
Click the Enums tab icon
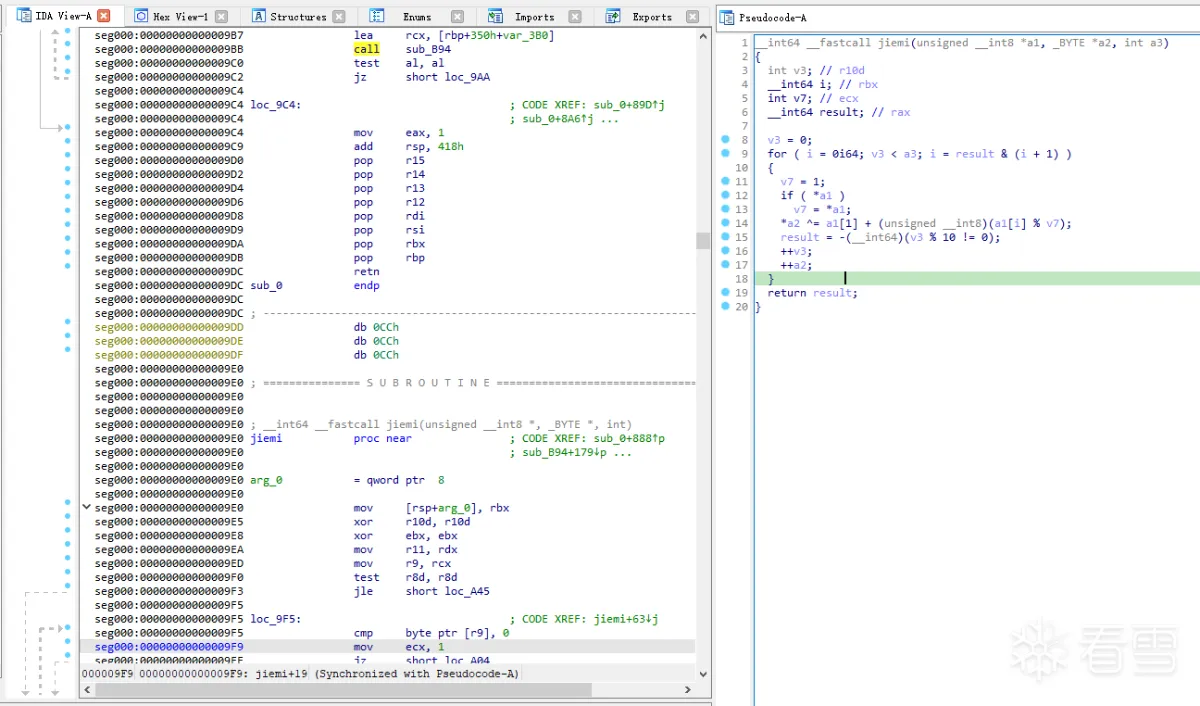pos(377,16)
